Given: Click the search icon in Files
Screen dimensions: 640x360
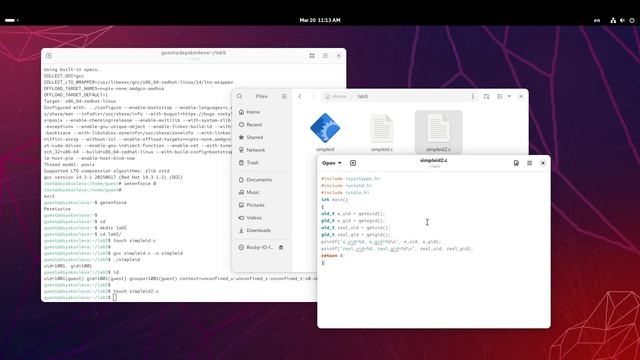Looking at the screenshot, I should click(240, 96).
